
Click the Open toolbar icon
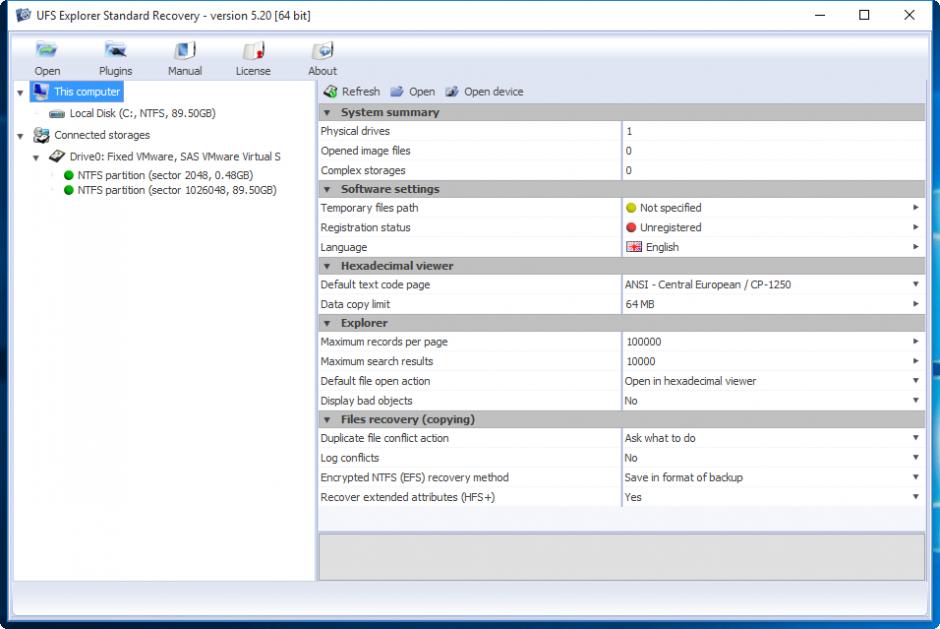(x=46, y=50)
